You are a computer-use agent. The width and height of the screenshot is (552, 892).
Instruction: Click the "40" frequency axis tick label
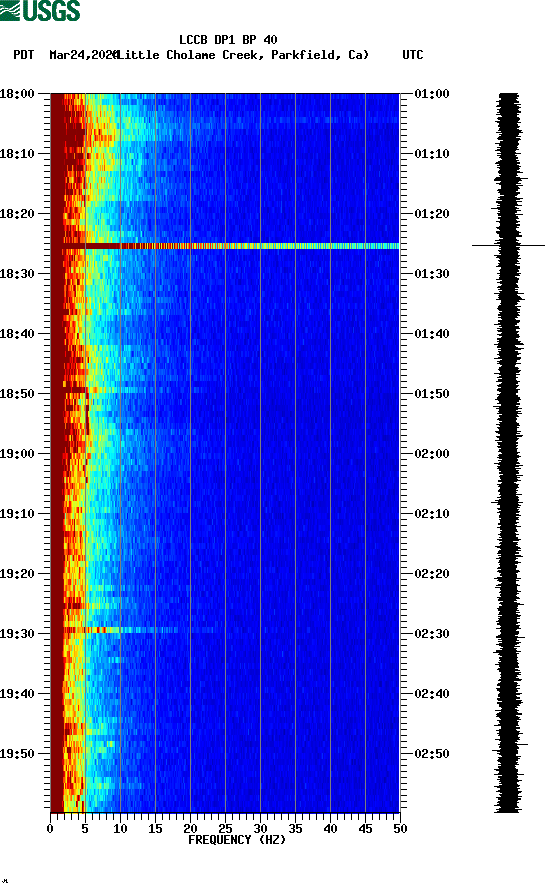click(330, 829)
